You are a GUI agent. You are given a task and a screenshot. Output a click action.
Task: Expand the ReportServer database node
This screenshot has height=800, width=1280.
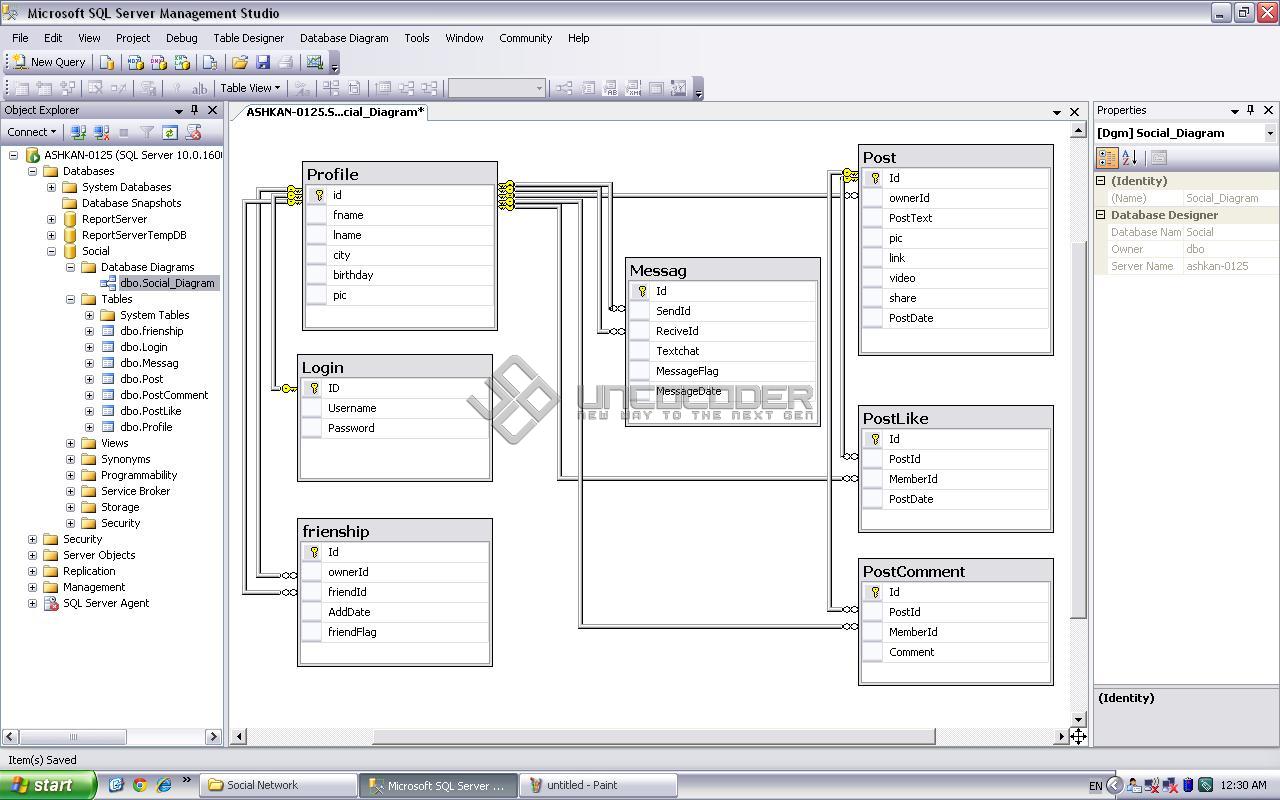[x=51, y=219]
